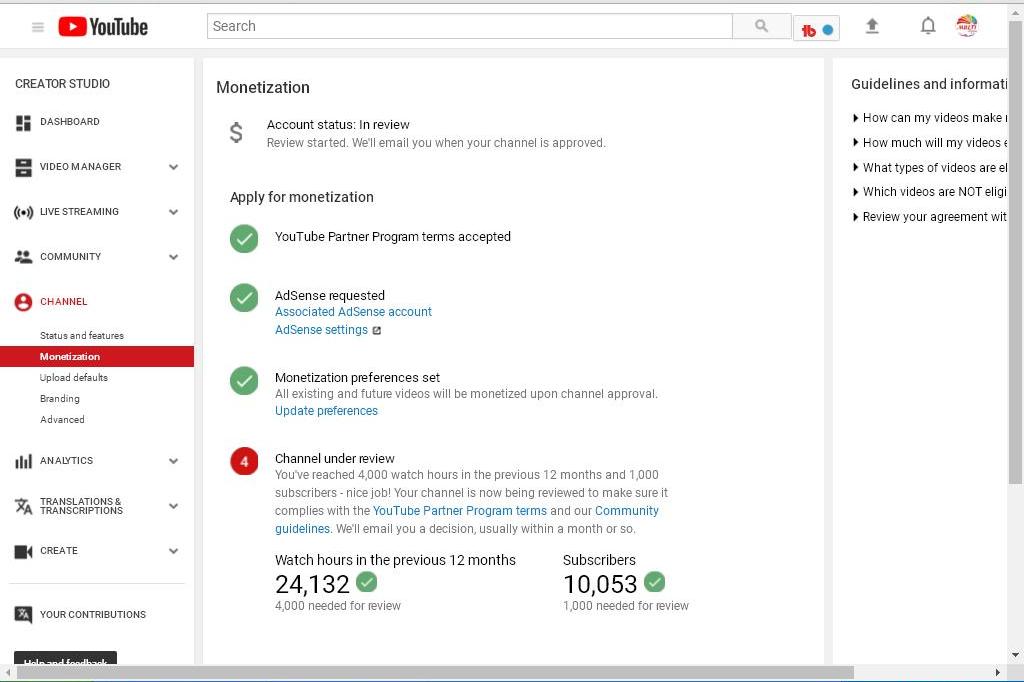The height and width of the screenshot is (682, 1024).
Task: Open Status and features page
Action: [x=82, y=336]
